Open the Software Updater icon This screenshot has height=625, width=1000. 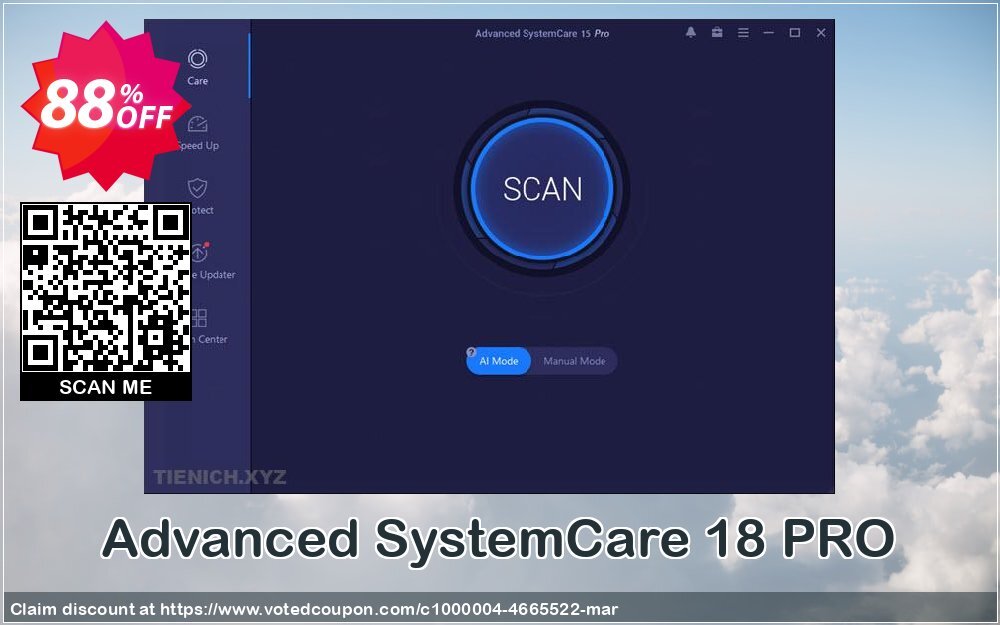click(200, 253)
